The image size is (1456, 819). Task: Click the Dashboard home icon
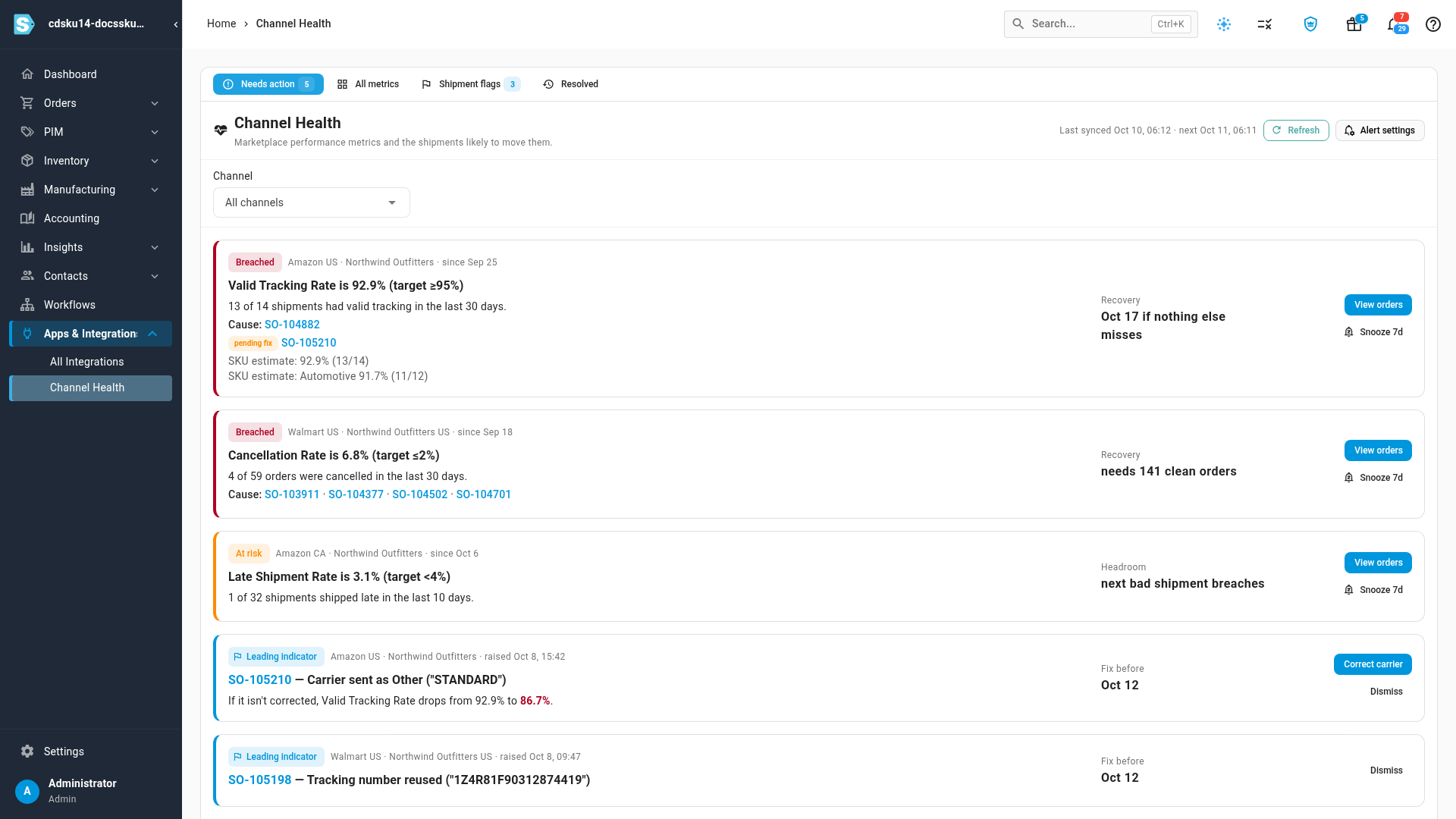27,74
